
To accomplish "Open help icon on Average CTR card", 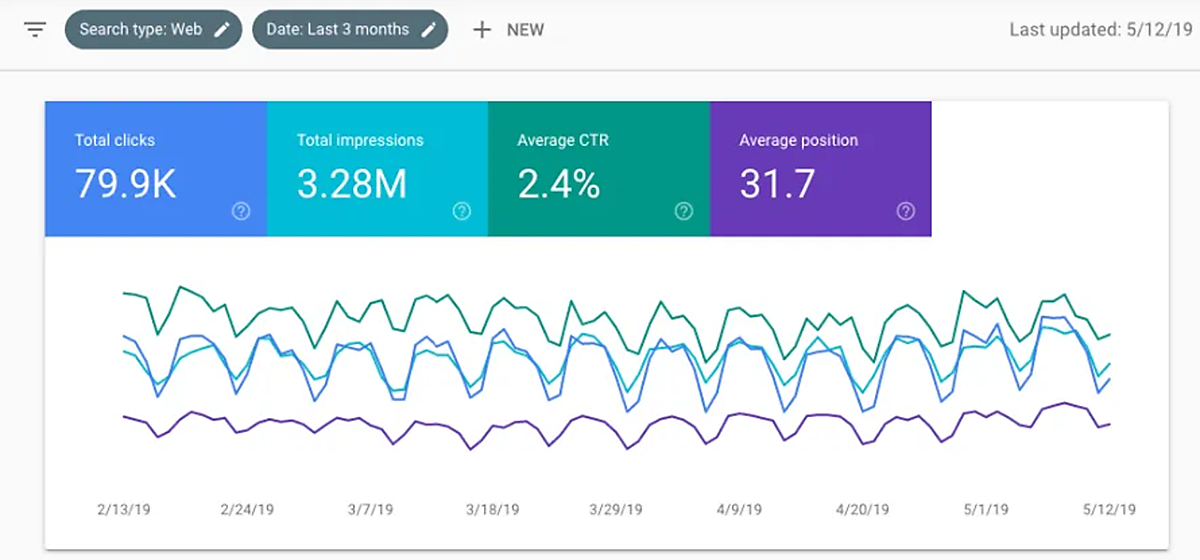I will [683, 211].
